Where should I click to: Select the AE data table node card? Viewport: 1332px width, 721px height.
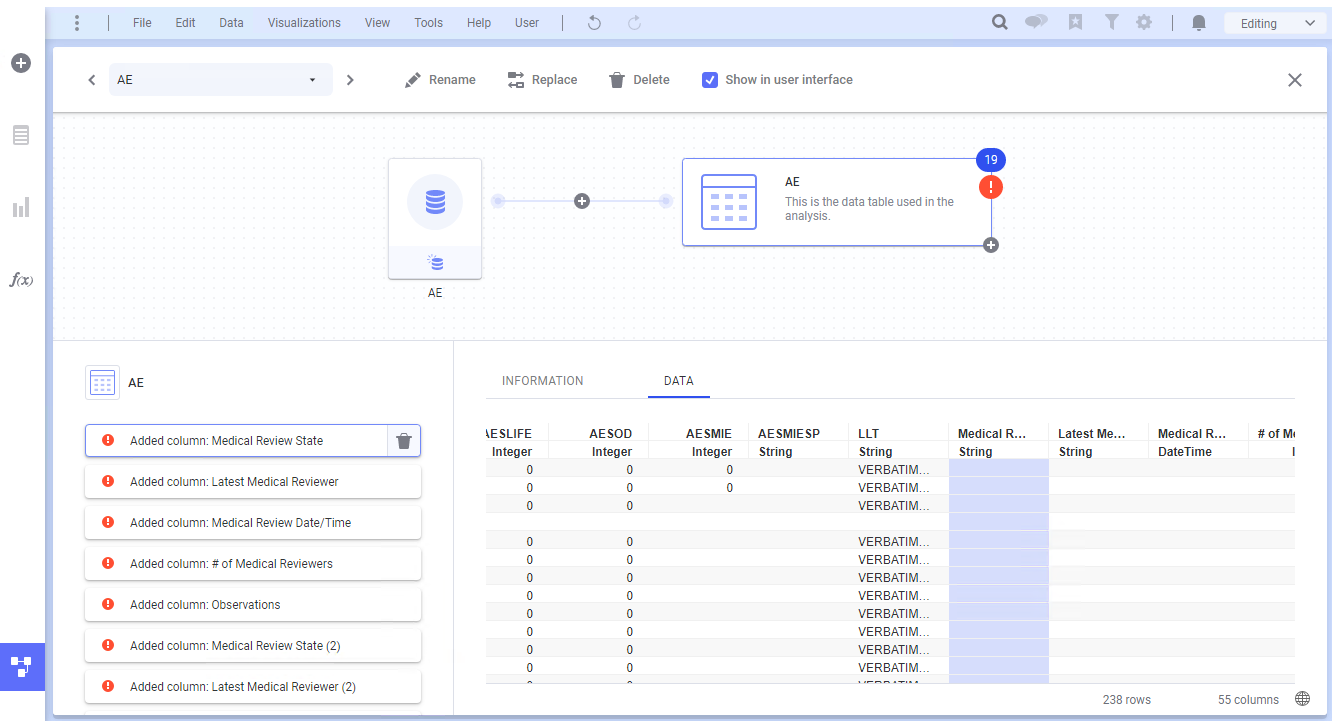(837, 202)
